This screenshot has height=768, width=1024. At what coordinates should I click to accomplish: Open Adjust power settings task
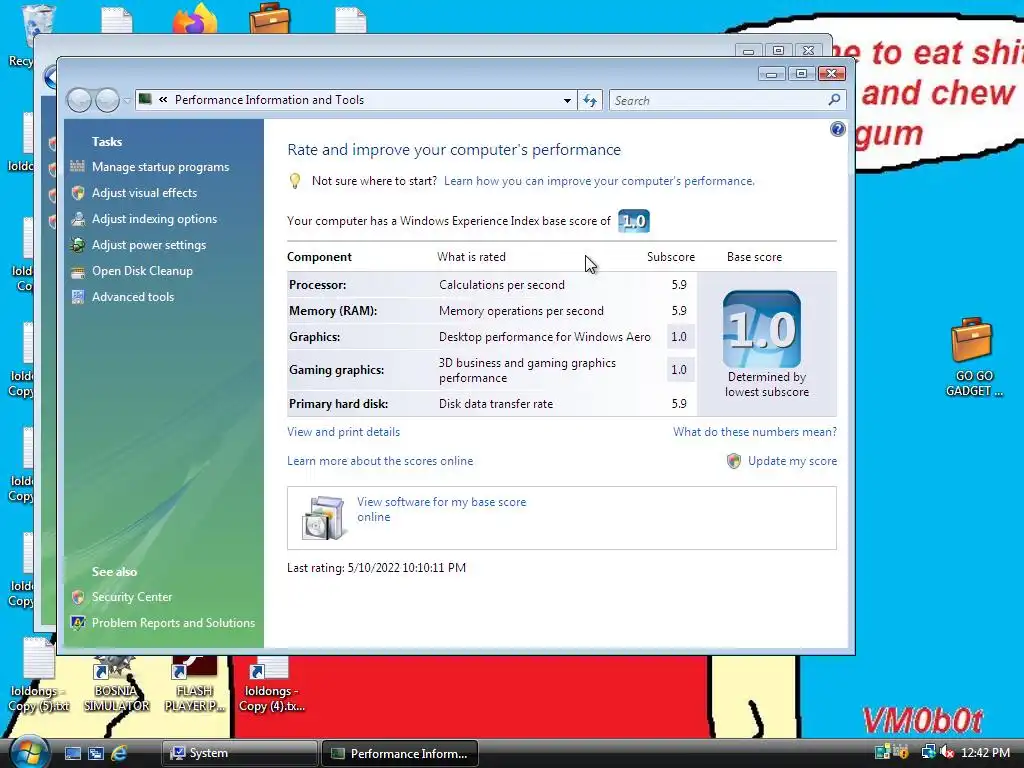149,246
